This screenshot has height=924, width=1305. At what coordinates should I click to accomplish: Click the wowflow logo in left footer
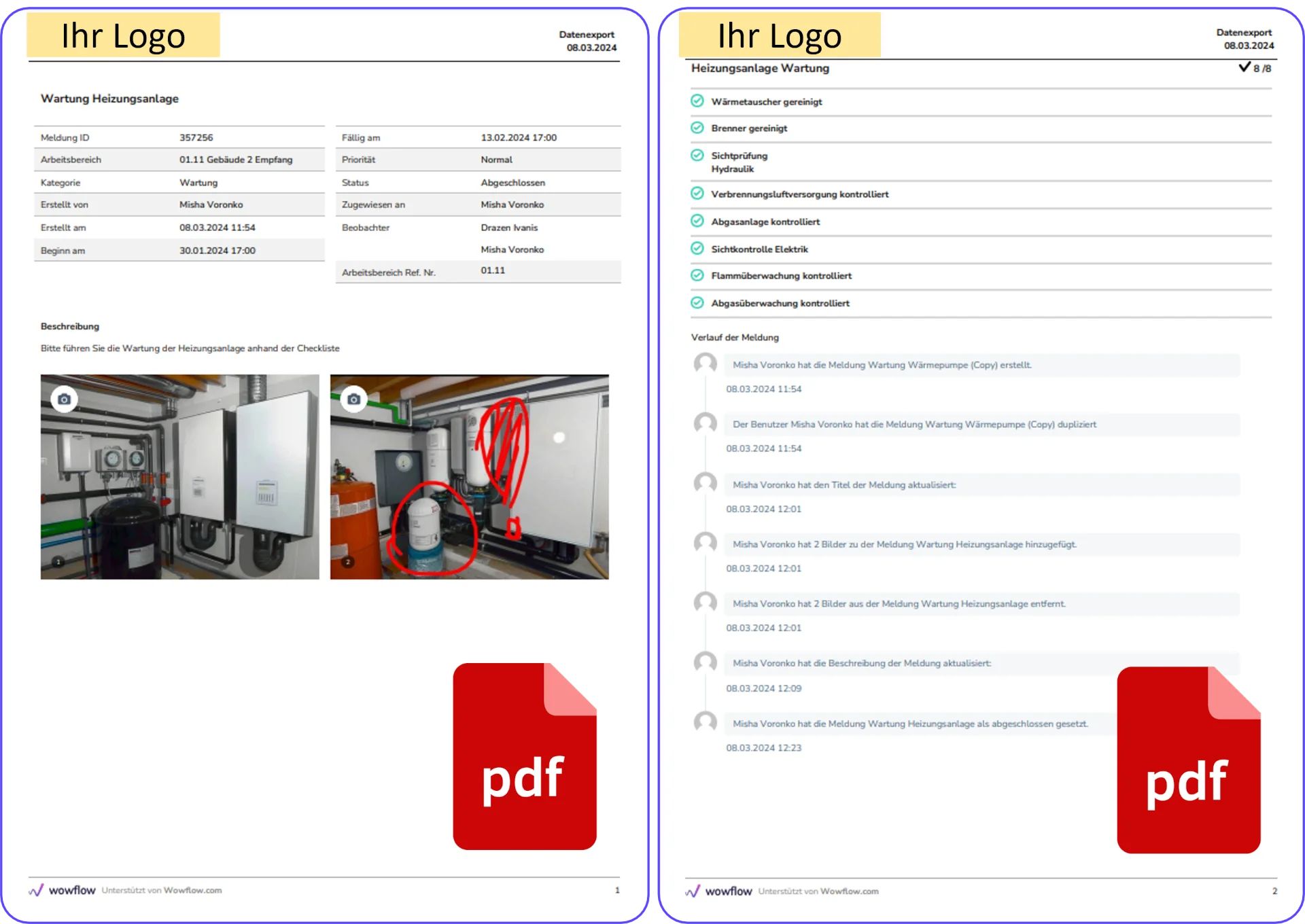[62, 890]
